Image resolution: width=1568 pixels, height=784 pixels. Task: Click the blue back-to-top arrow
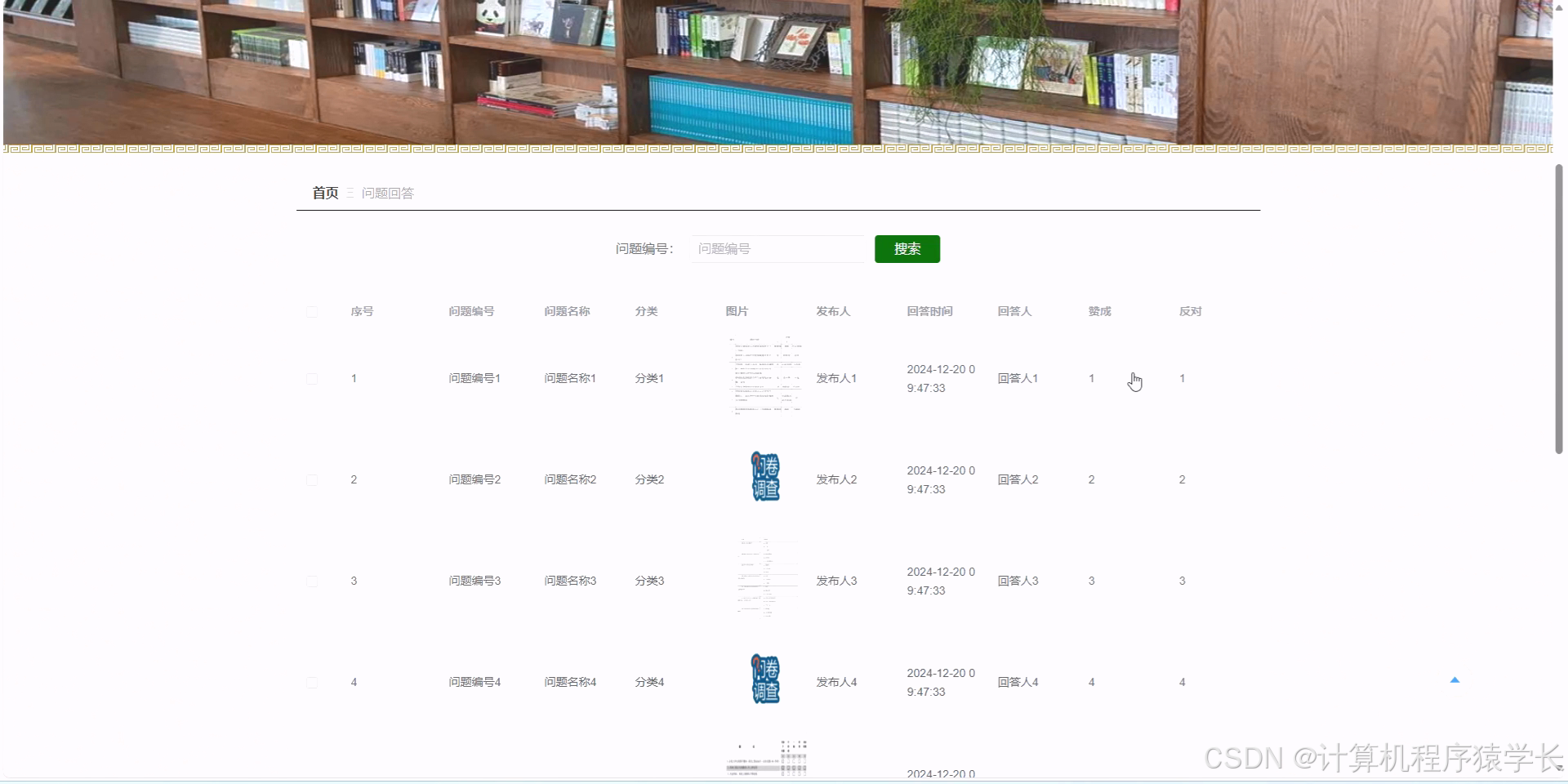pyautogui.click(x=1454, y=679)
